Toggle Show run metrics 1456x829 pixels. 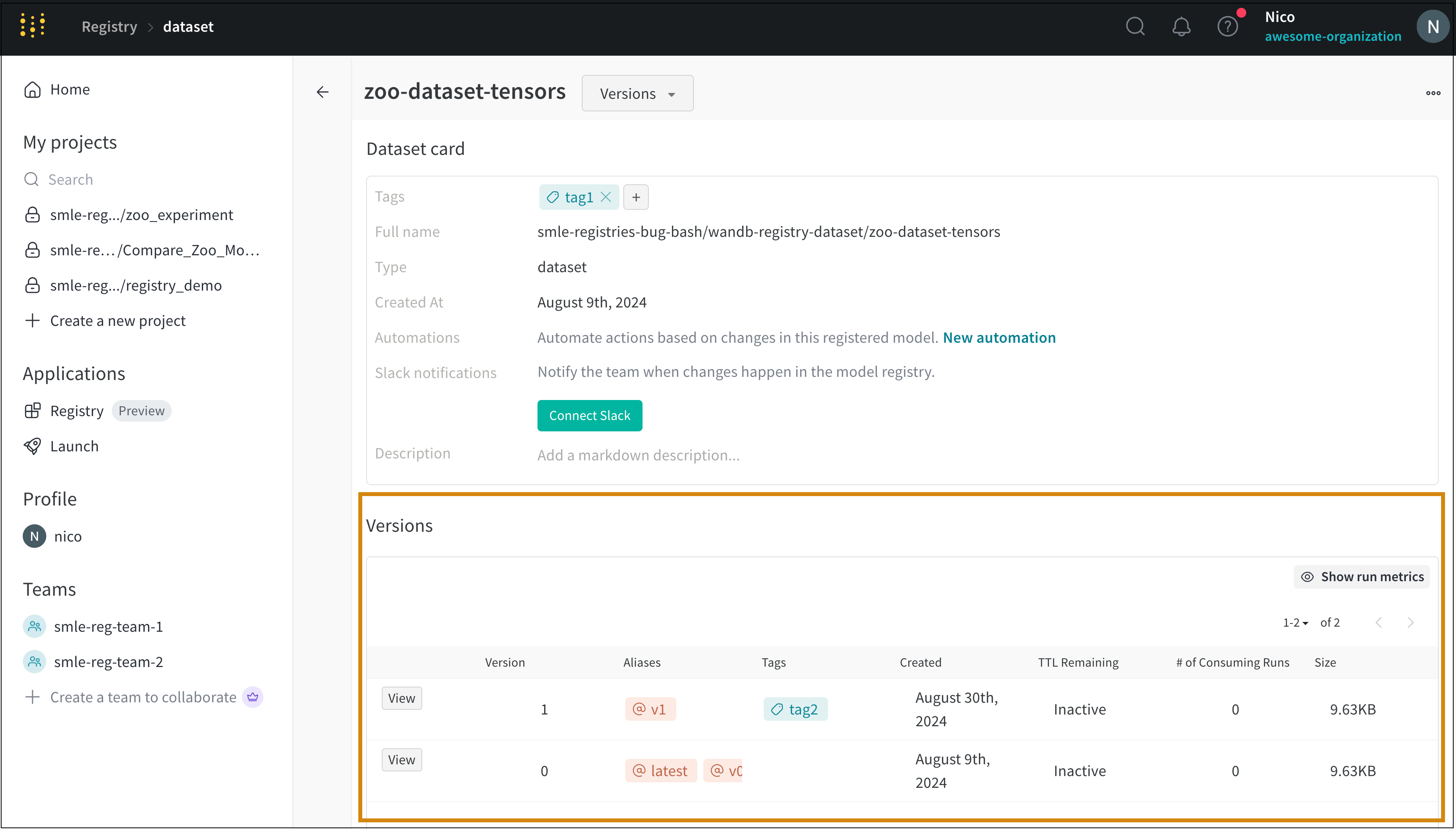click(1362, 576)
